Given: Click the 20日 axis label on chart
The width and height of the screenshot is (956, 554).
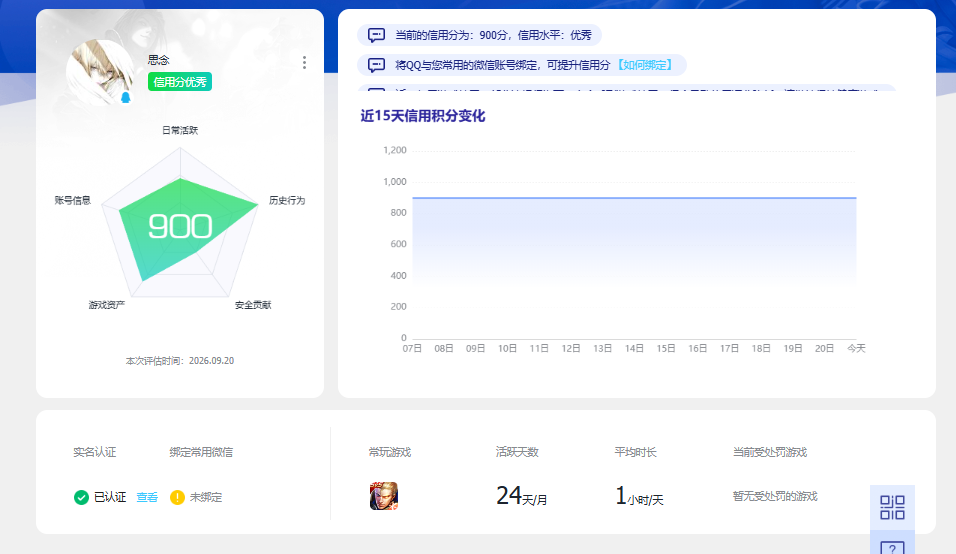Looking at the screenshot, I should click(824, 348).
